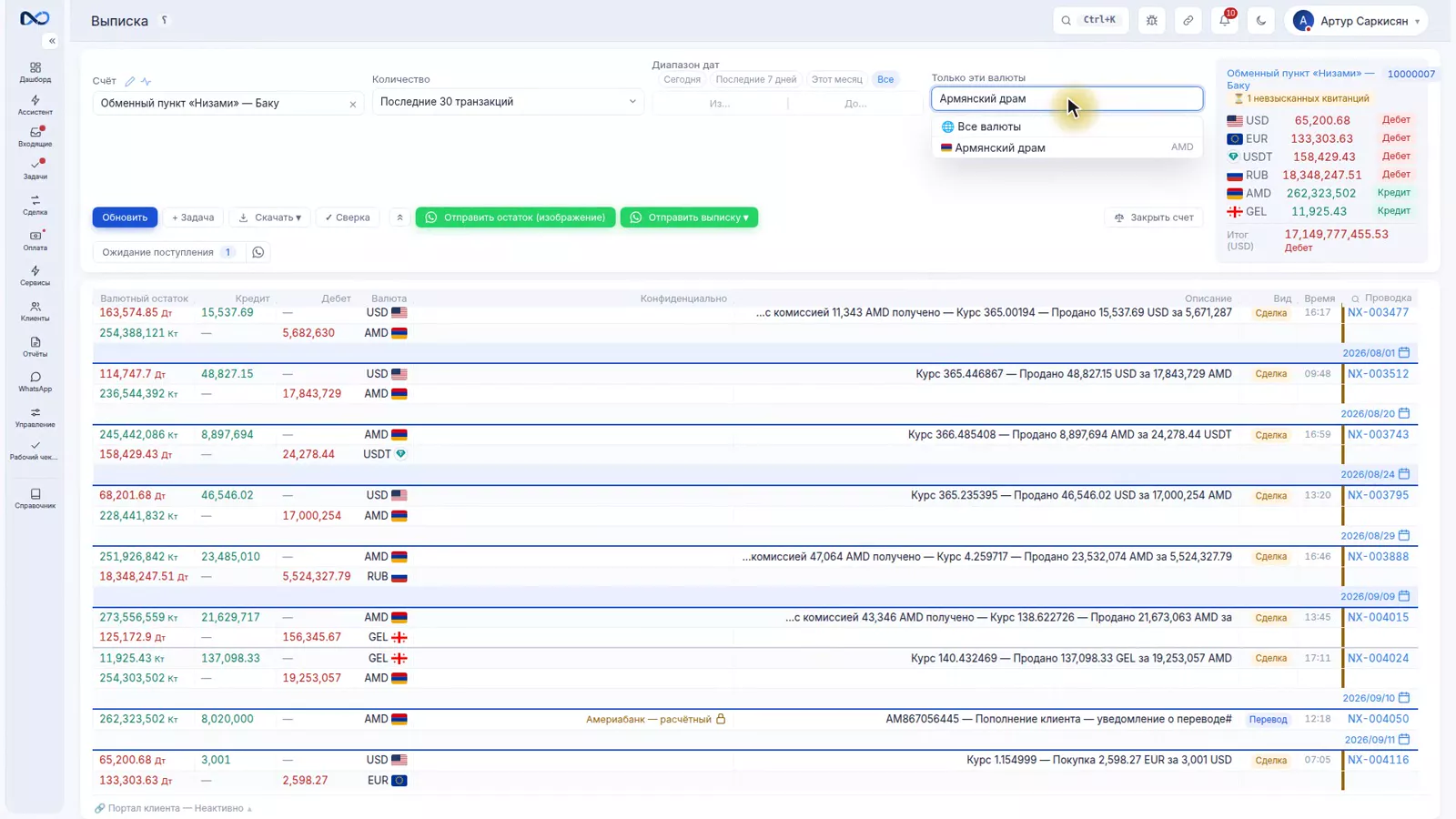Image resolution: width=1456 pixels, height=819 pixels.
Task: Open search with Ctrl+K box
Action: [x=1090, y=20]
